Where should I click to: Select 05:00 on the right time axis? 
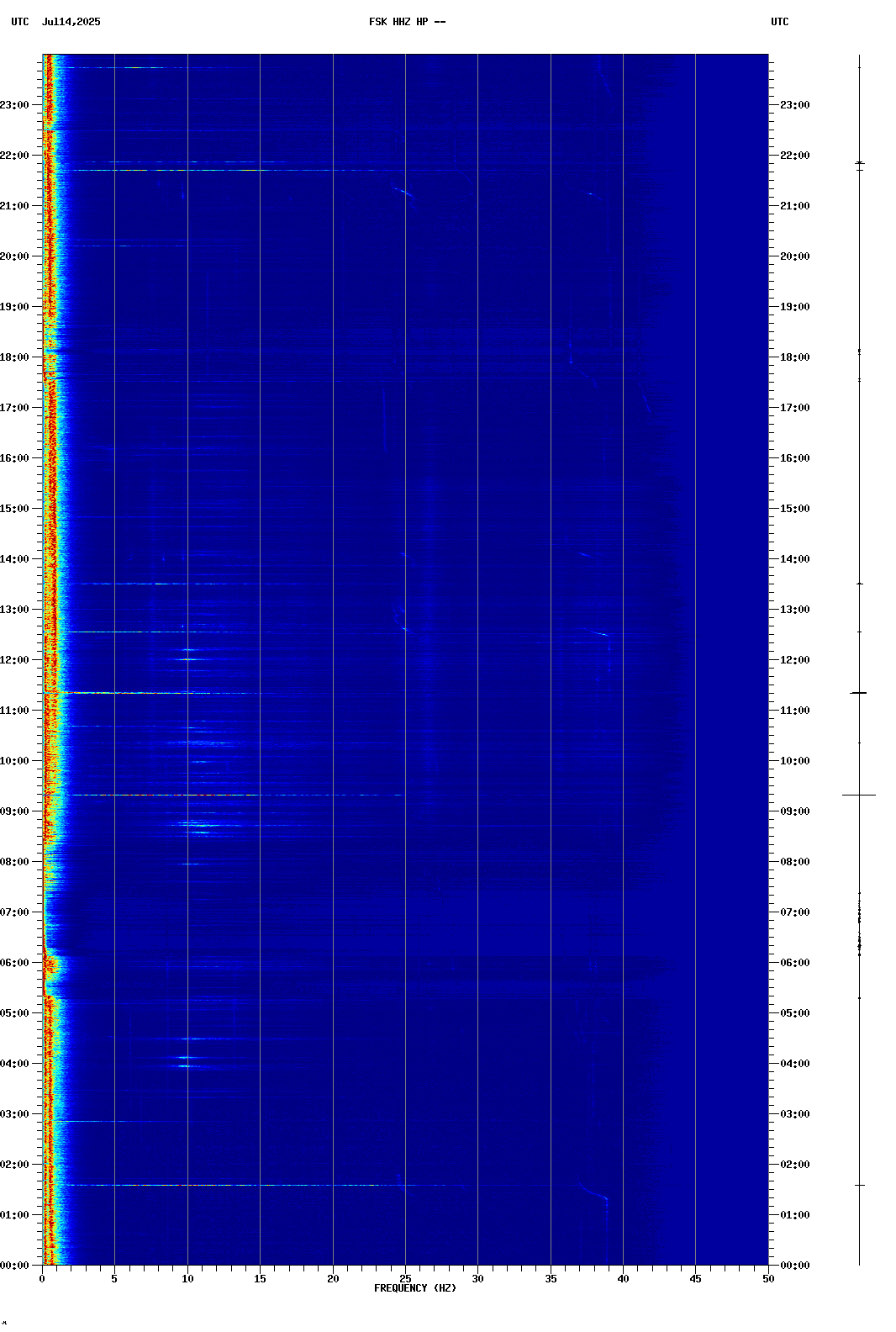[795, 1013]
